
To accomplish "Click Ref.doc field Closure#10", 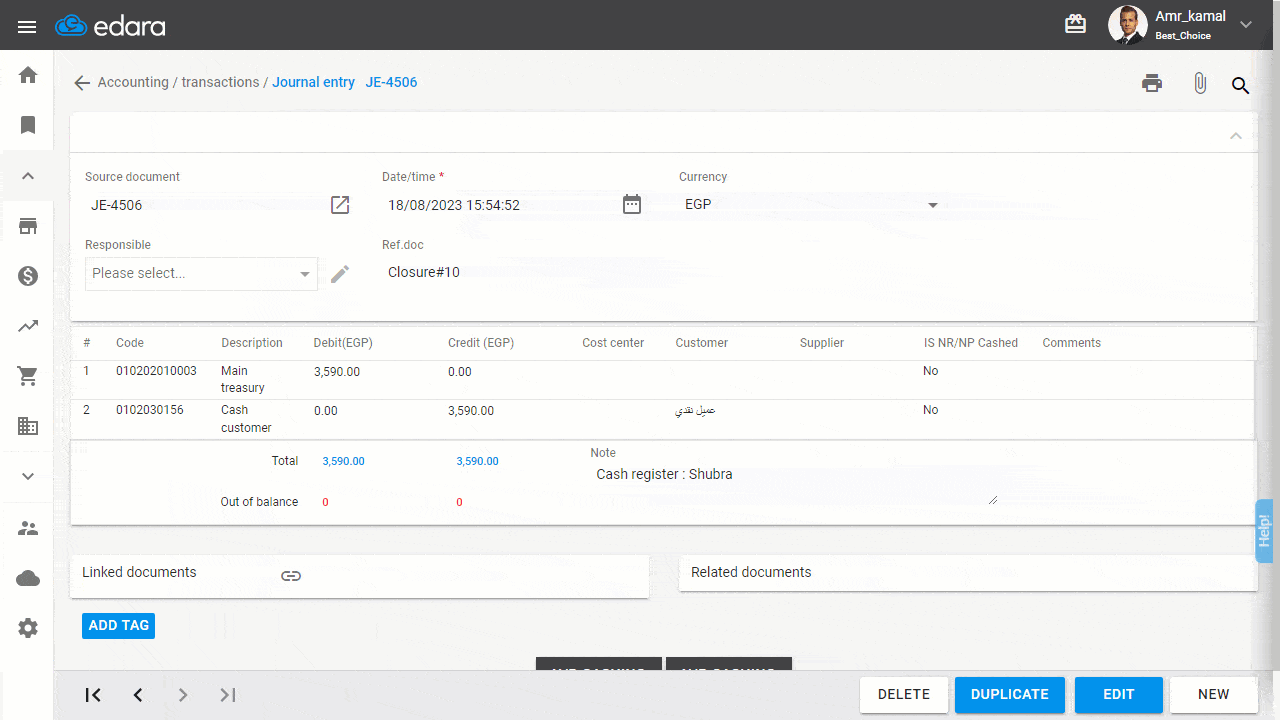I will pyautogui.click(x=500, y=272).
